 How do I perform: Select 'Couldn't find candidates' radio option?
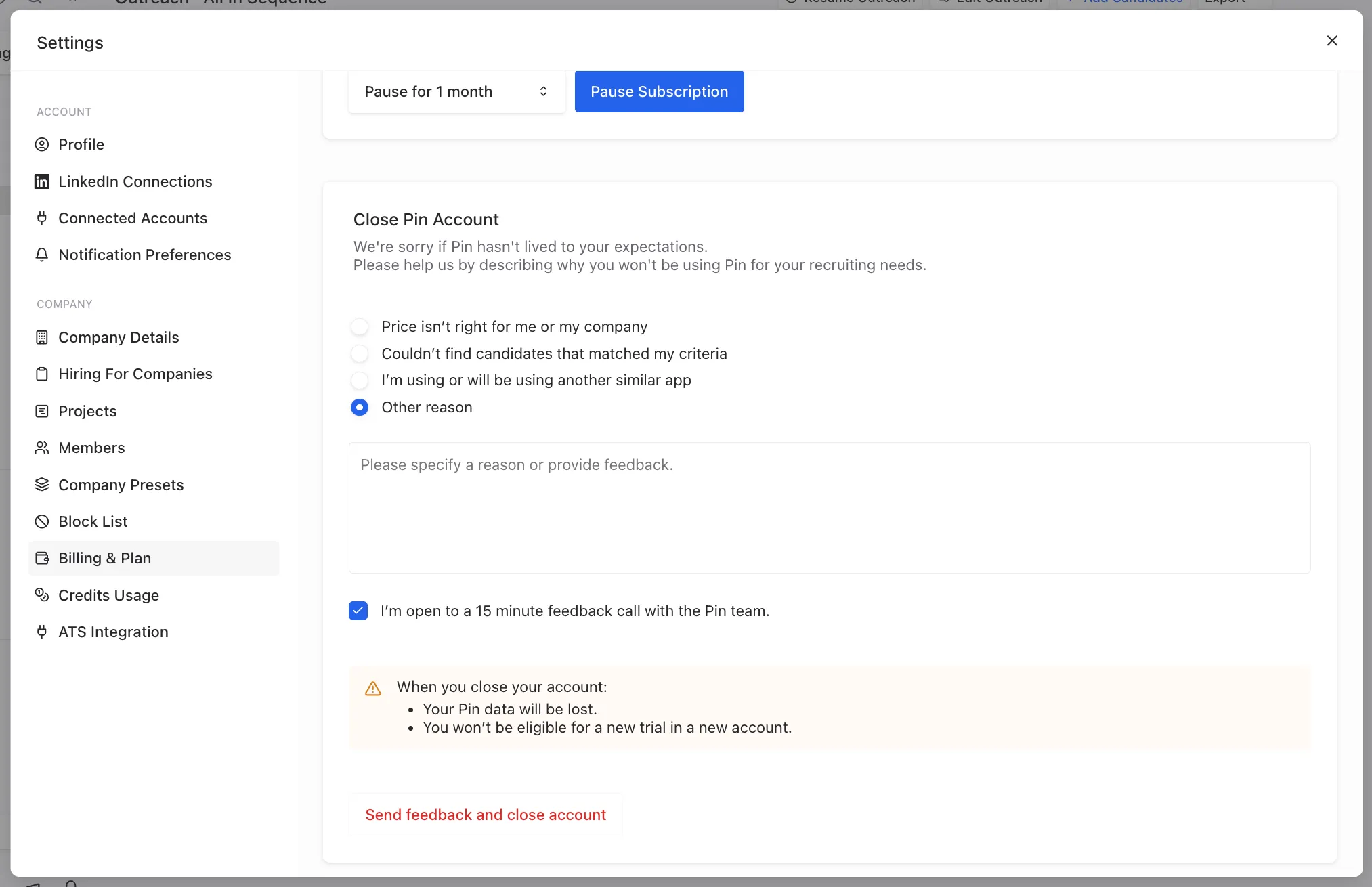pyautogui.click(x=360, y=353)
